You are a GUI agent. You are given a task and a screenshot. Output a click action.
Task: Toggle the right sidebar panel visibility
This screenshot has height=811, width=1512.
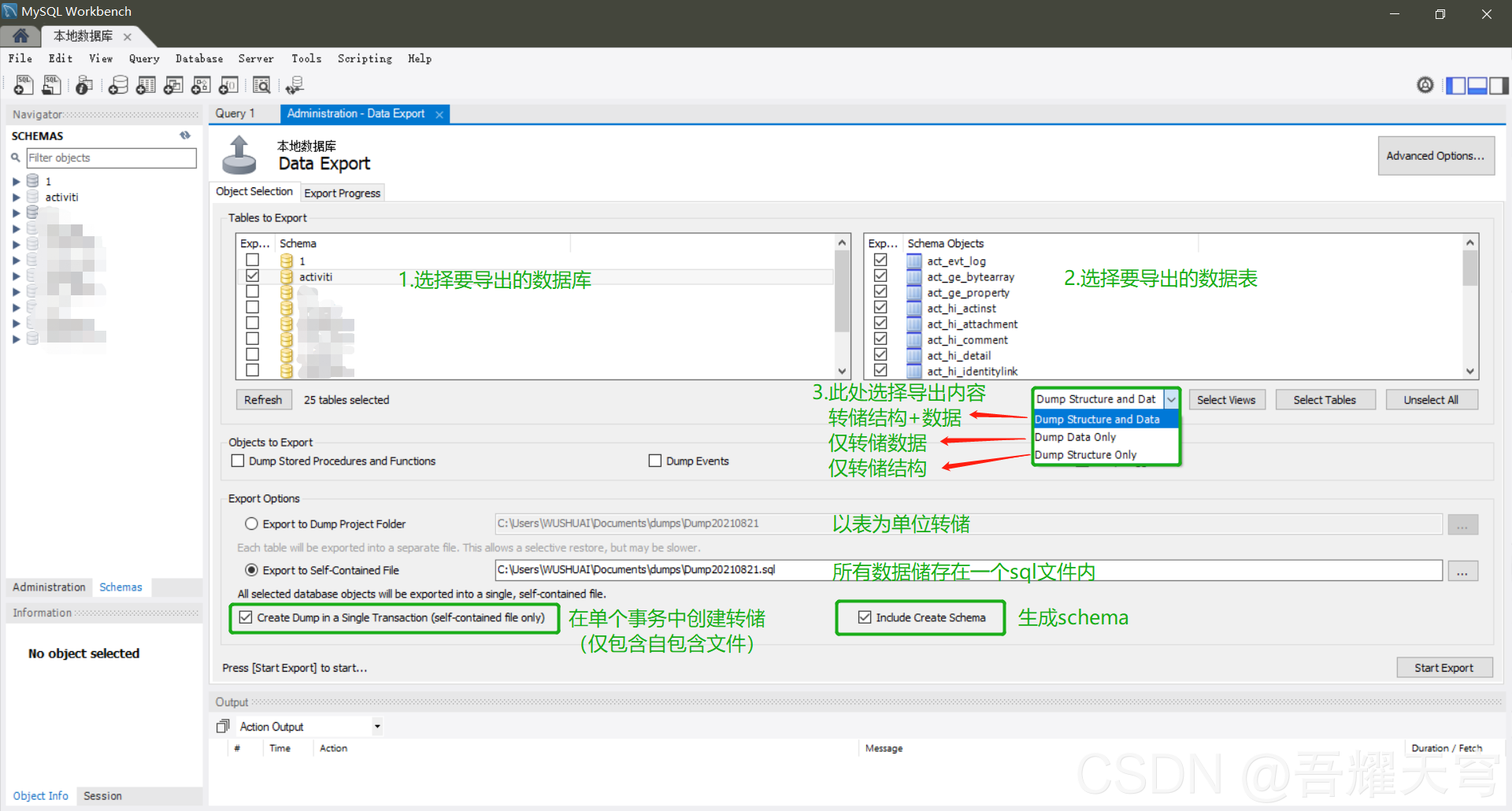[x=1499, y=85]
